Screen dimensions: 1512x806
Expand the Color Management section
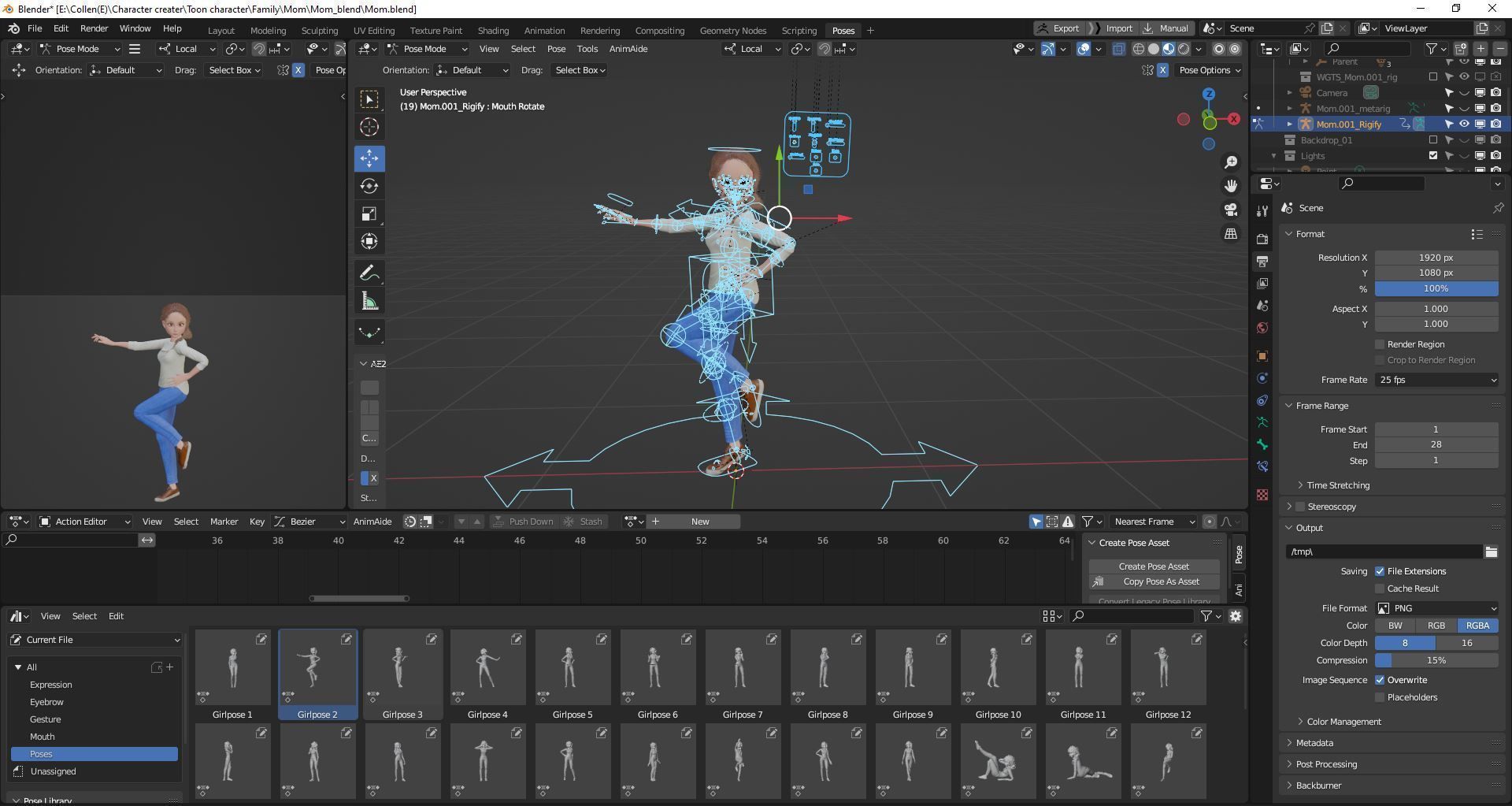tap(1343, 722)
